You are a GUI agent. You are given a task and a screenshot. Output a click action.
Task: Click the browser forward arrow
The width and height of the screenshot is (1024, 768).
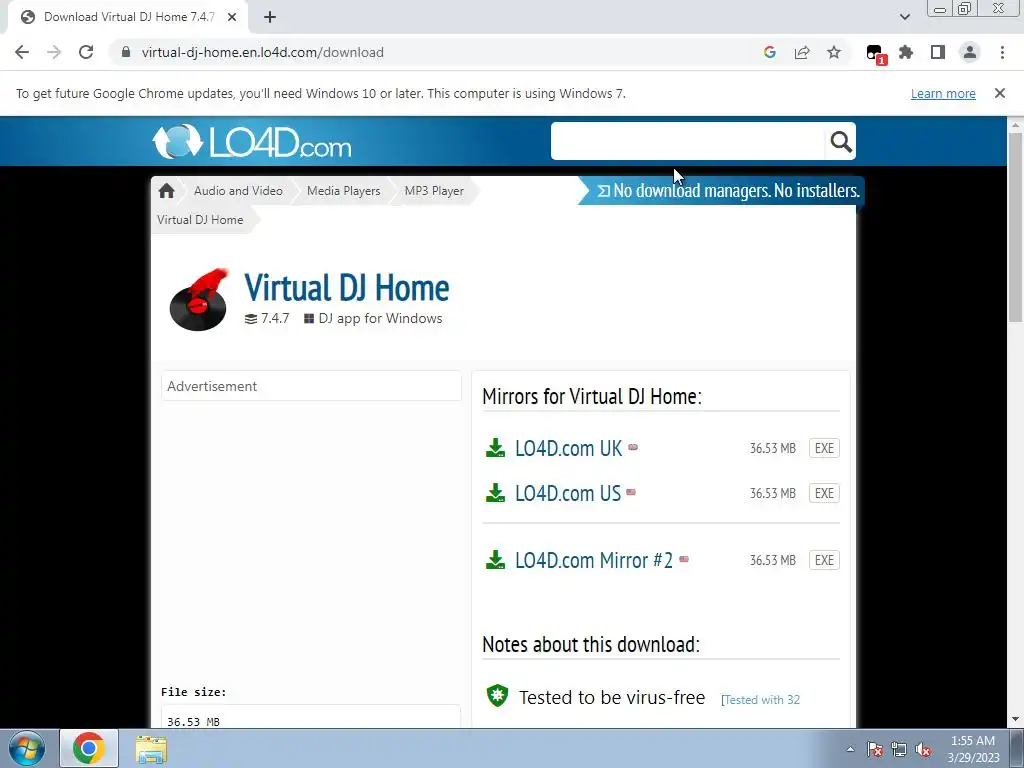(54, 52)
